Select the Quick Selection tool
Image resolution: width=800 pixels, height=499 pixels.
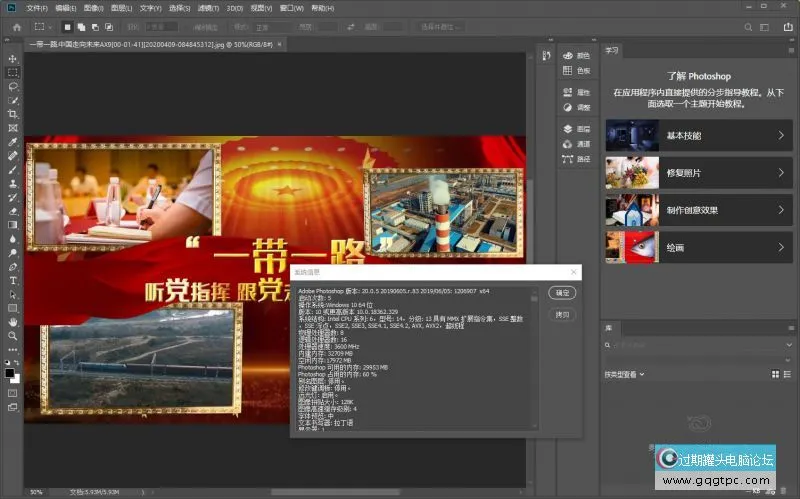pos(13,100)
